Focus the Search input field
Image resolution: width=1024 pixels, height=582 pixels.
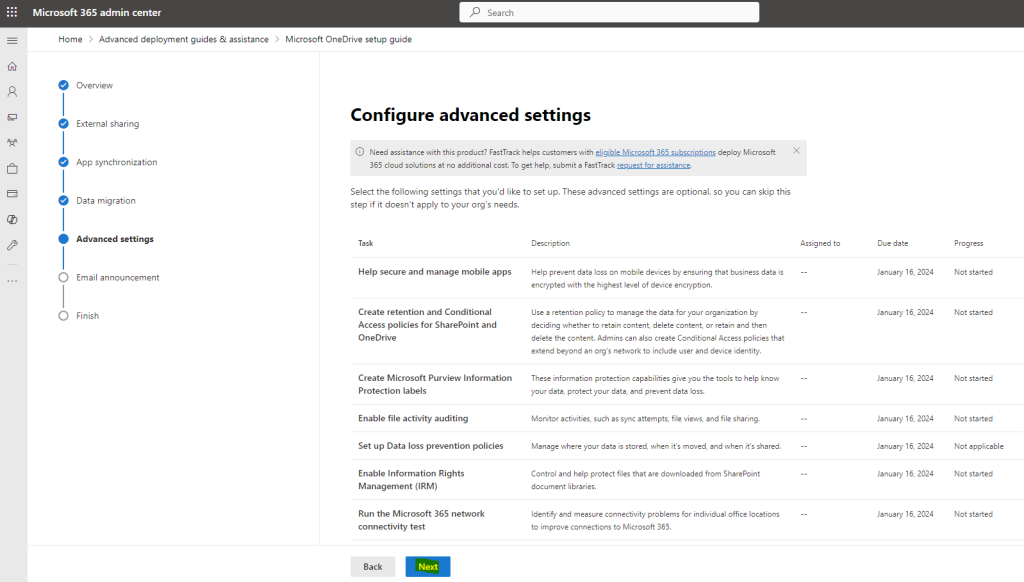point(609,12)
